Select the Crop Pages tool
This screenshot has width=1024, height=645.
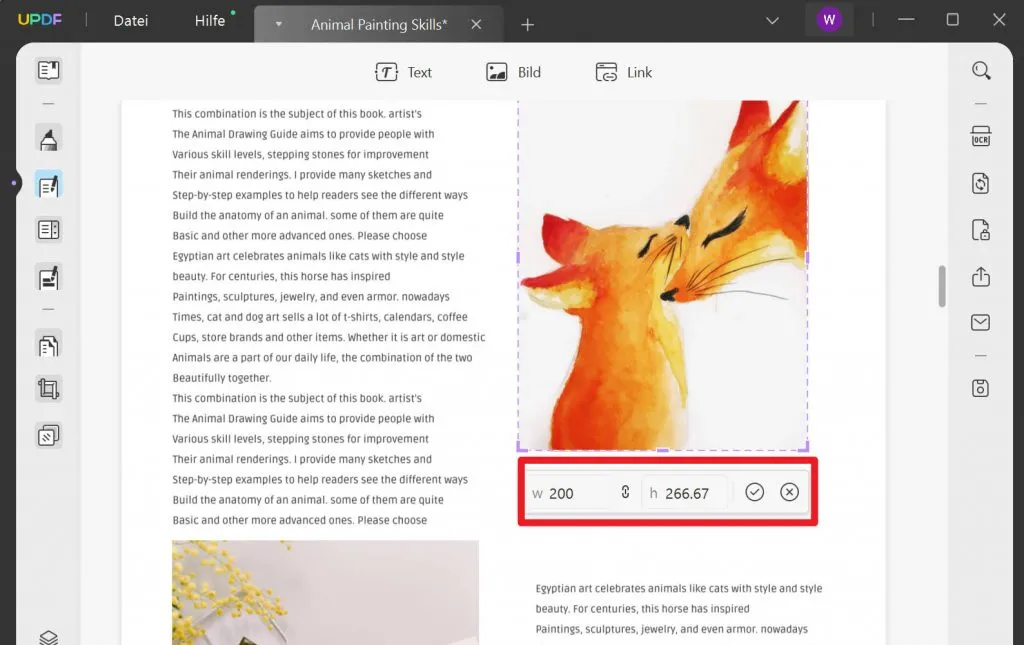[48, 389]
